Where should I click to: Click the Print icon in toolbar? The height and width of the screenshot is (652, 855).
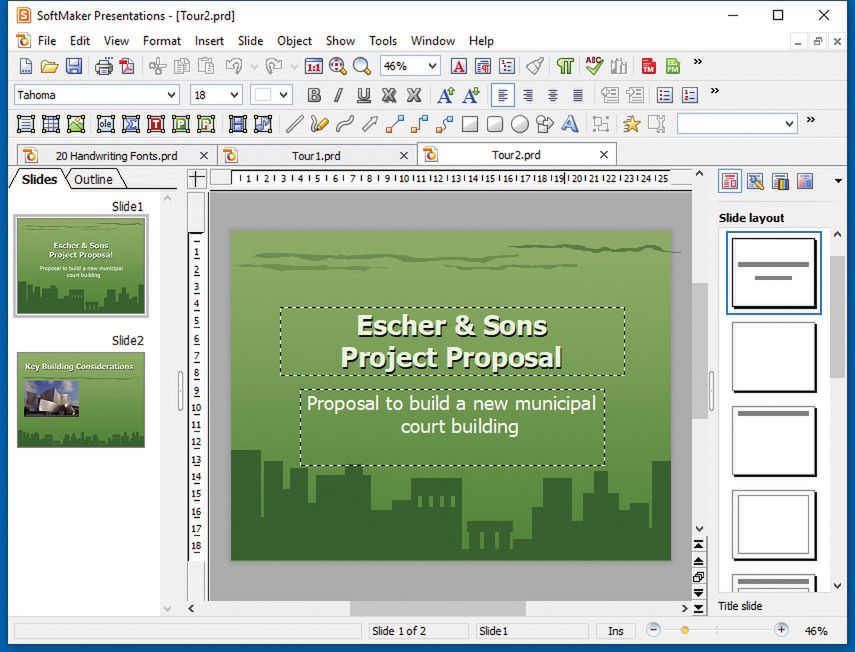pyautogui.click(x=104, y=67)
